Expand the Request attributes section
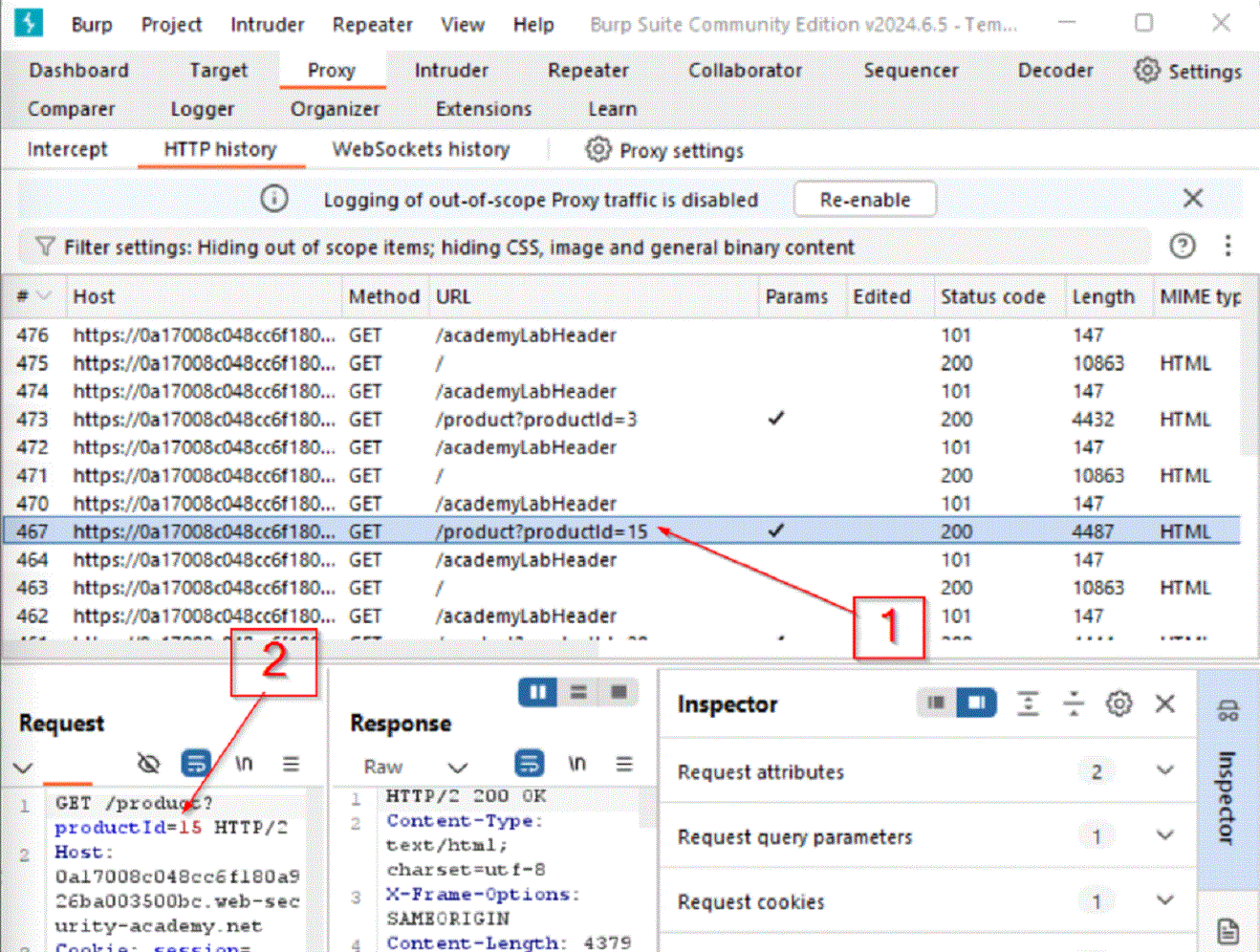1260x952 pixels. point(1164,770)
